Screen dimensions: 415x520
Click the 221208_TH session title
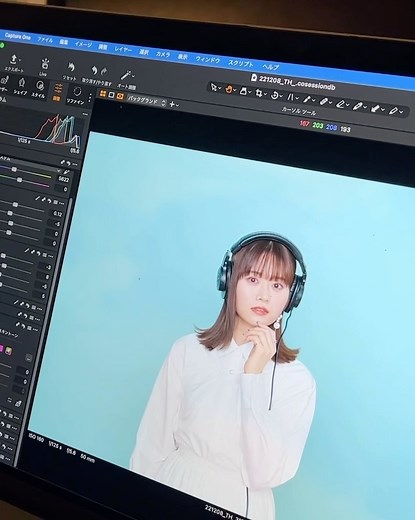(x=297, y=82)
